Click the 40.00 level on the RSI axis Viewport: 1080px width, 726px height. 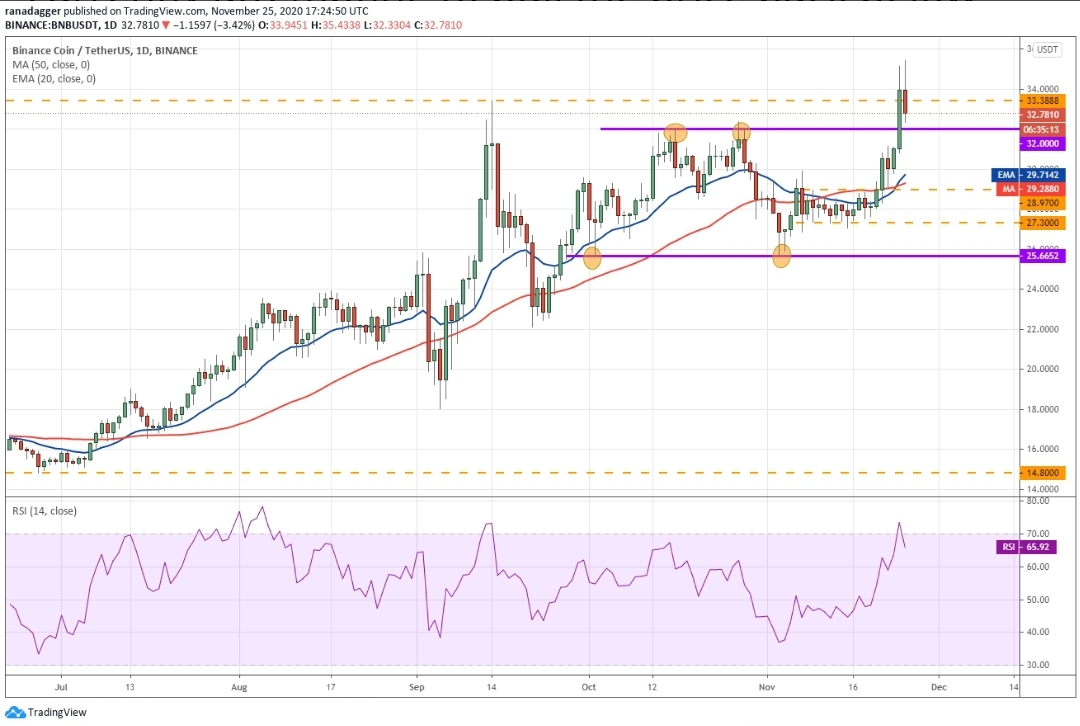click(1038, 632)
